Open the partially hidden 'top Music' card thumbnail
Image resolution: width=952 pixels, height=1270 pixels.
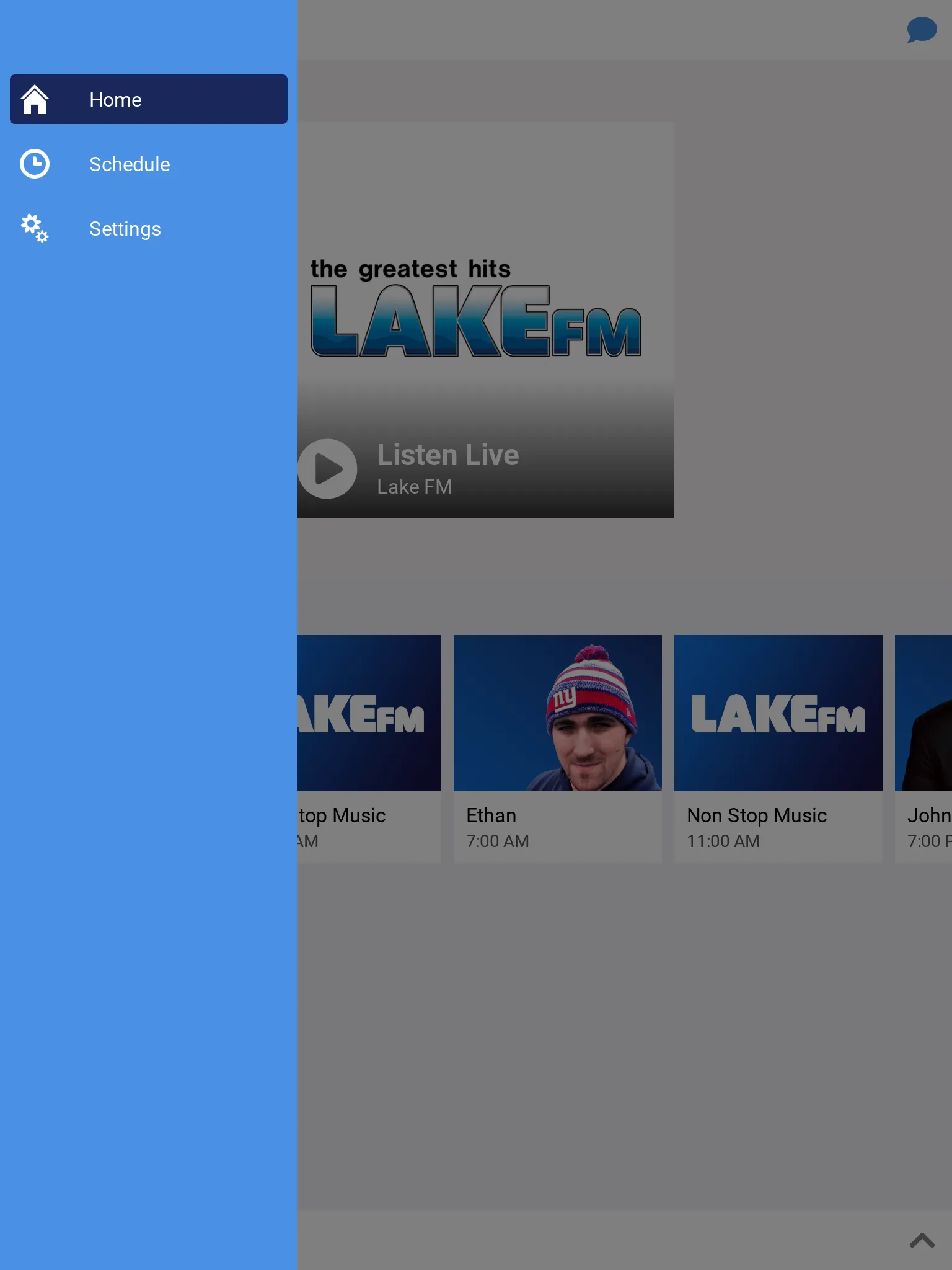tap(369, 713)
